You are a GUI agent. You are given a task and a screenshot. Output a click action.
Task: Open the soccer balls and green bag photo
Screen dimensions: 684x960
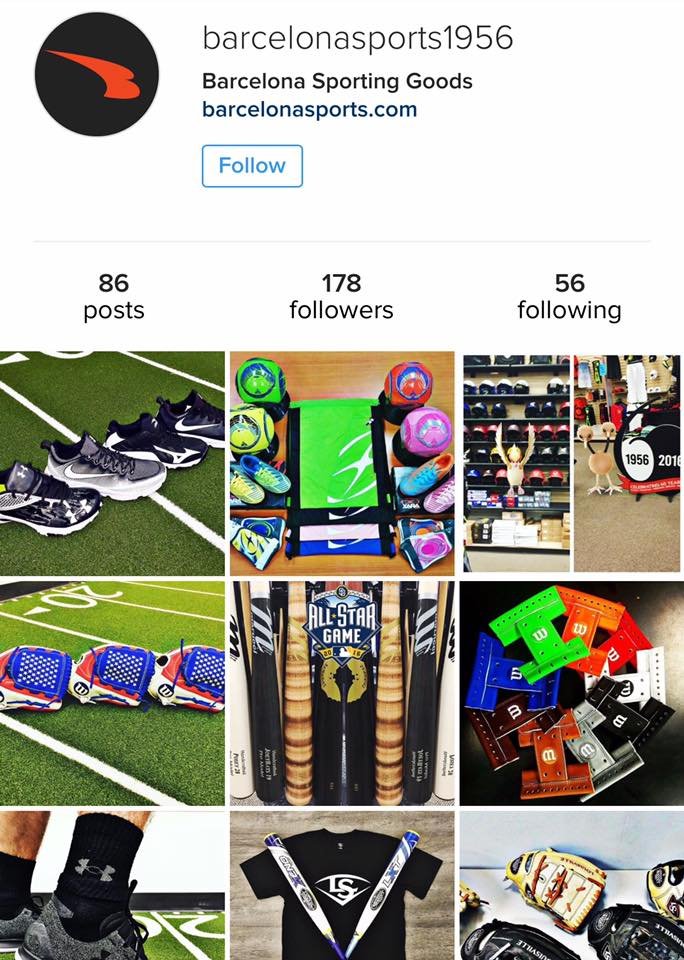click(x=342, y=463)
